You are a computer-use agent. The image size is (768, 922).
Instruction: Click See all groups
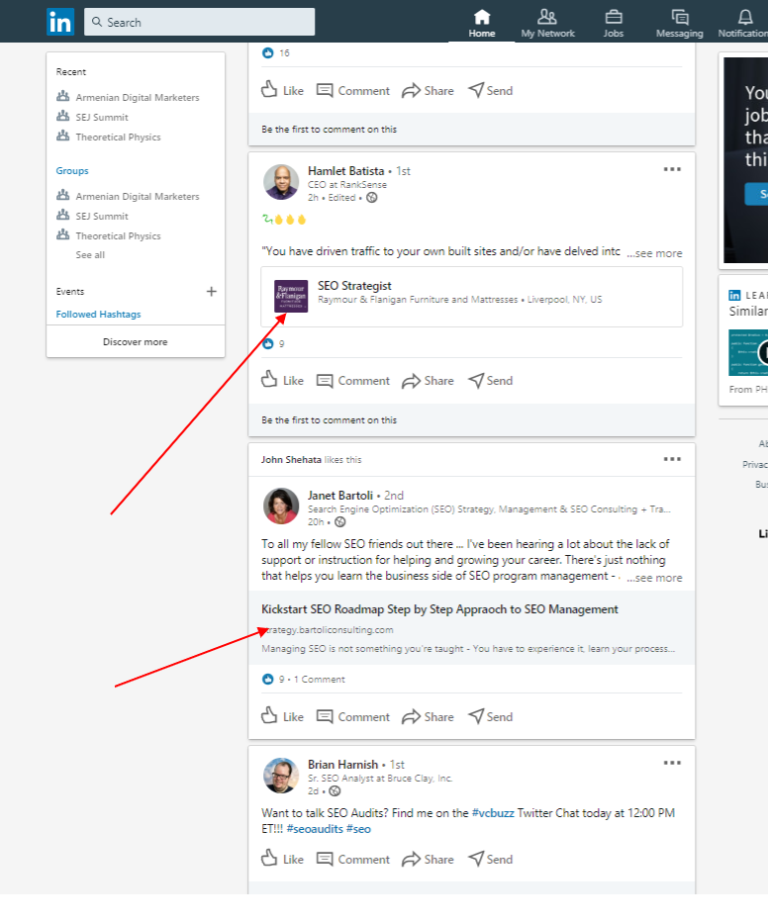[90, 255]
